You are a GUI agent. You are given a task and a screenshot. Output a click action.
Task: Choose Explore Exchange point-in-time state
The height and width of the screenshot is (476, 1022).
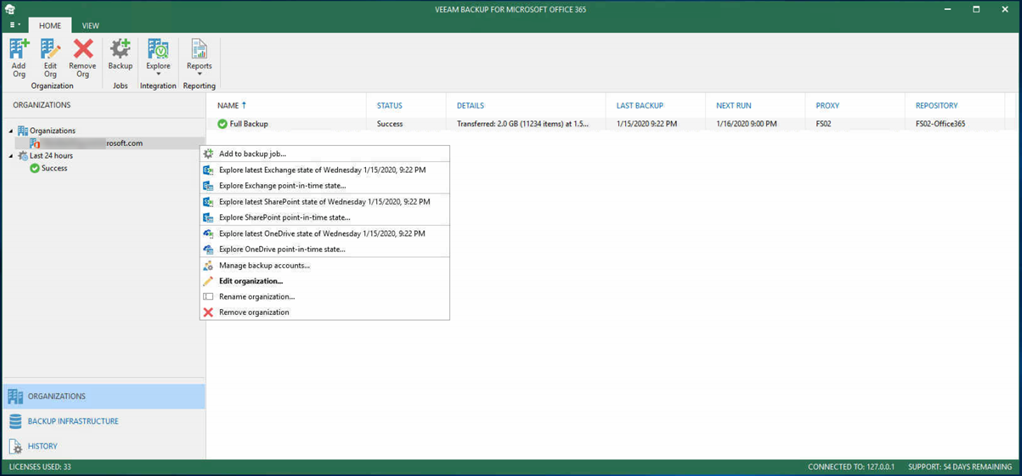pyautogui.click(x=325, y=186)
